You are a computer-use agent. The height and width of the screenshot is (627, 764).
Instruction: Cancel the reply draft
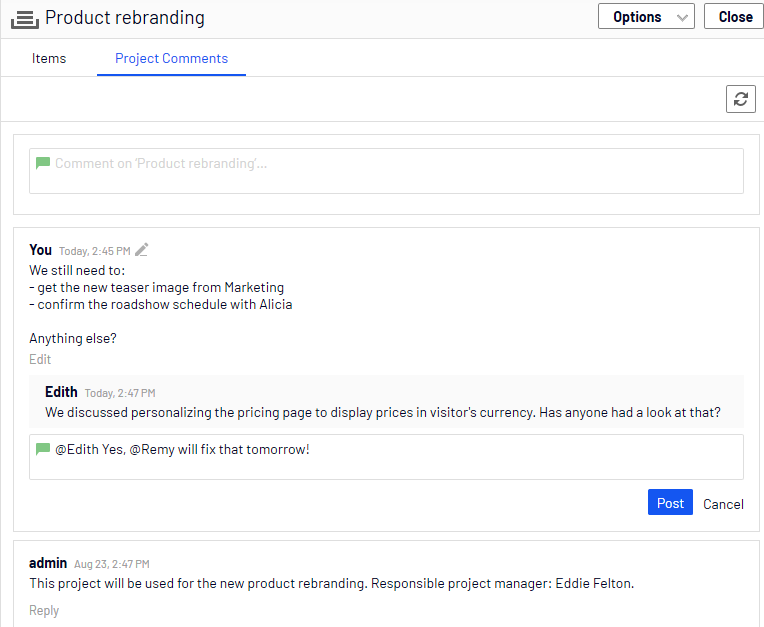[x=723, y=504]
